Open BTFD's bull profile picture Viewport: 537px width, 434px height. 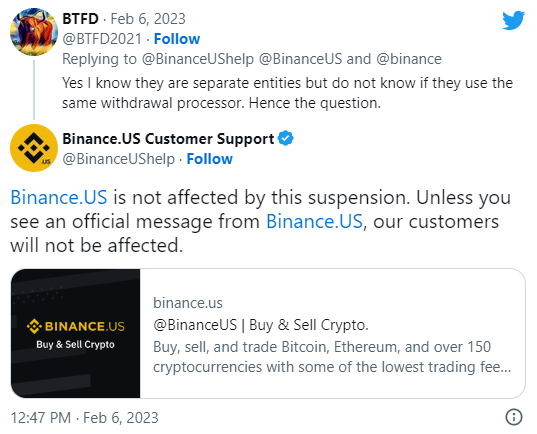[x=34, y=32]
